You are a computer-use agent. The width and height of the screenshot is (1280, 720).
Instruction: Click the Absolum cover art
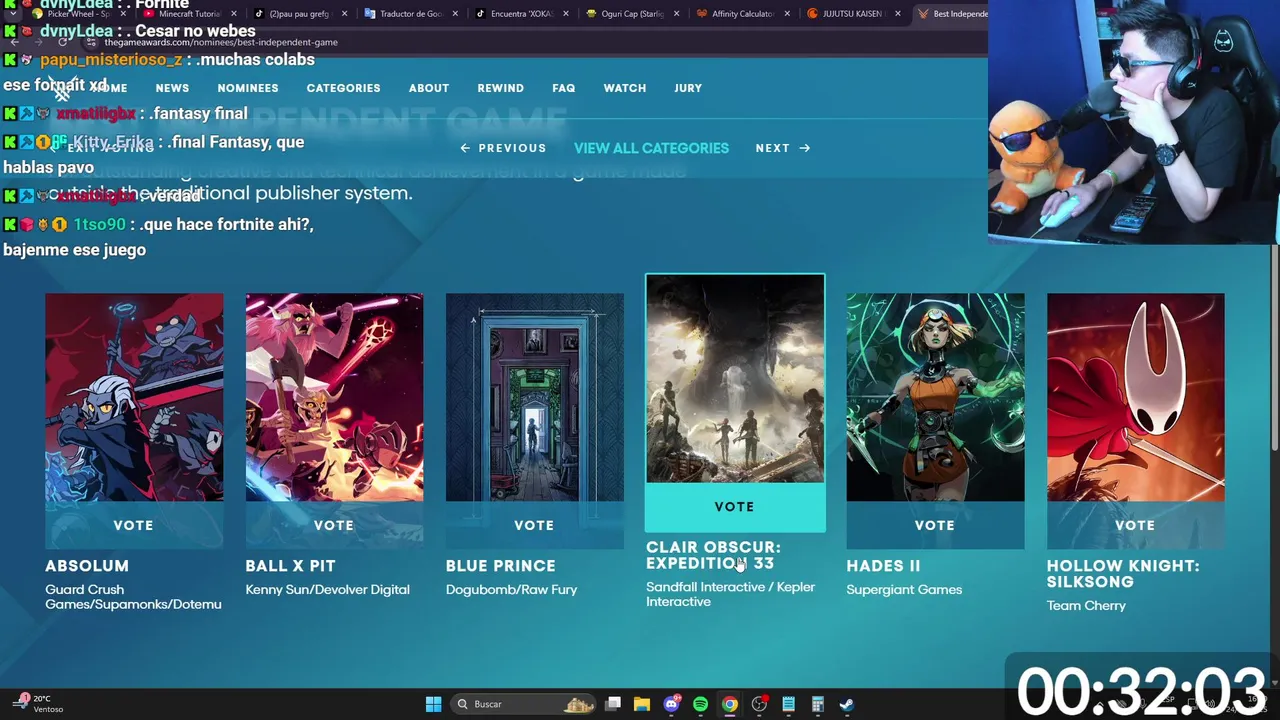tap(134, 397)
